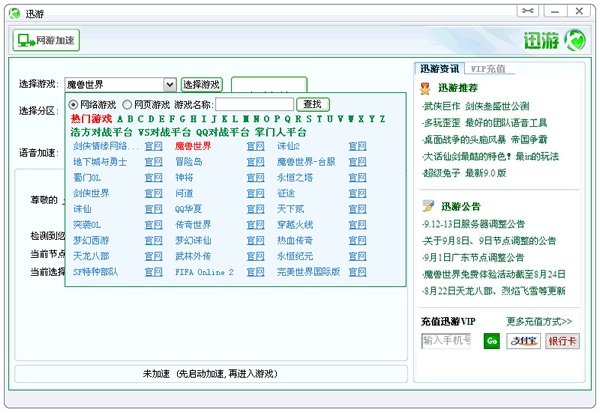The width and height of the screenshot is (600, 413).
Task: Select the 网络游戏 radio button
Action: pyautogui.click(x=74, y=104)
